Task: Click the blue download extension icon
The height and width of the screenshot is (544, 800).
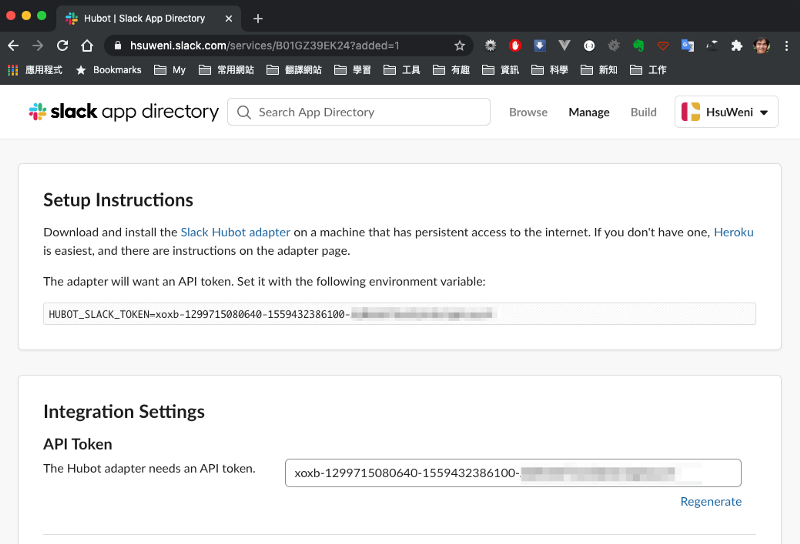Action: coord(539,45)
